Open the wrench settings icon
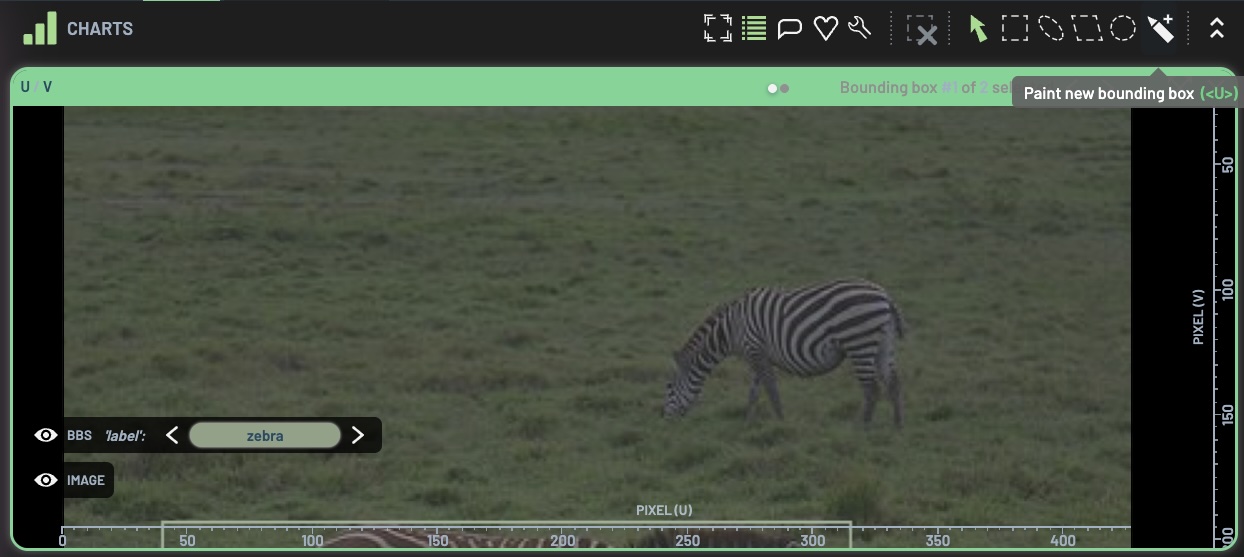 click(x=860, y=28)
